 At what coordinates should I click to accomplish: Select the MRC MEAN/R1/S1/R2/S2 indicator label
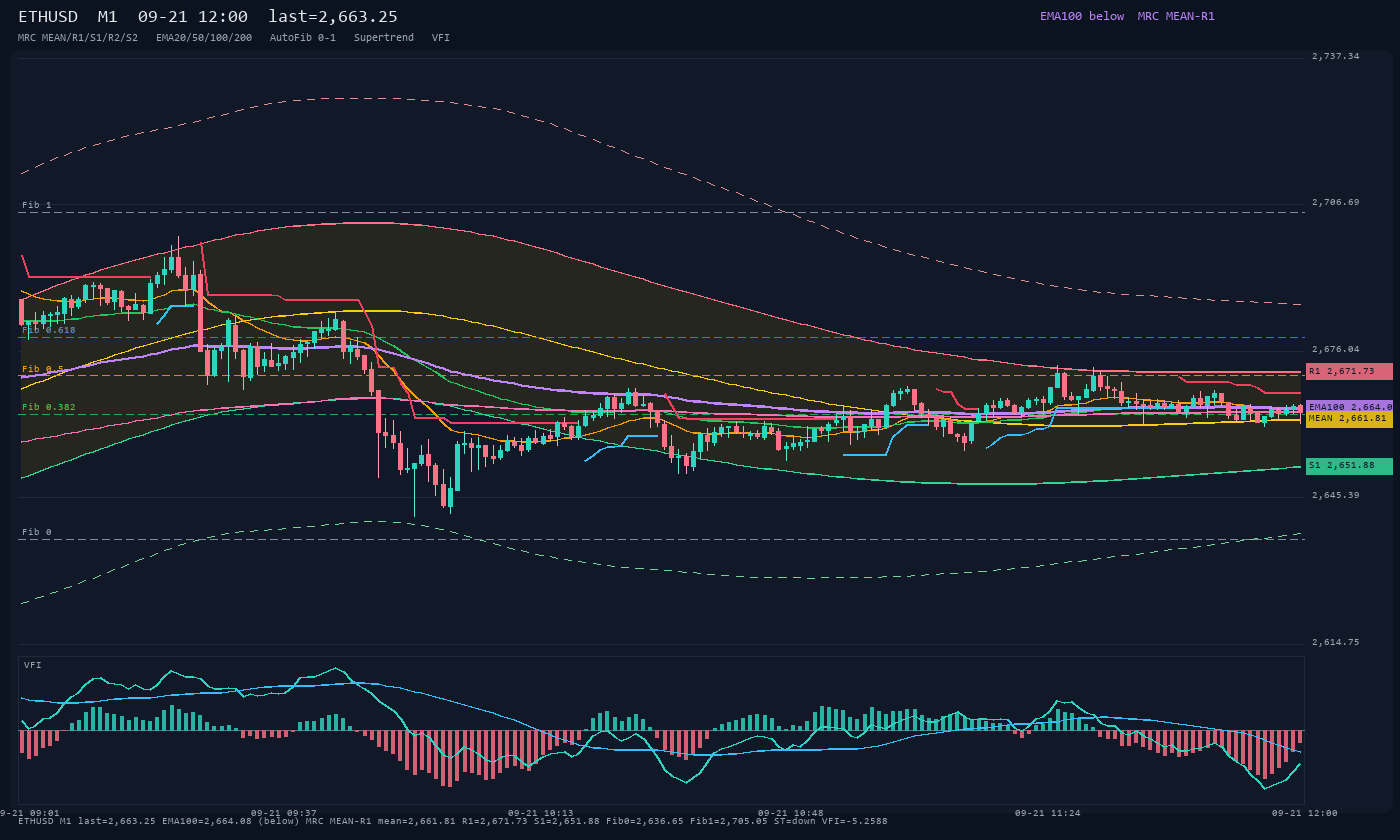pyautogui.click(x=78, y=37)
